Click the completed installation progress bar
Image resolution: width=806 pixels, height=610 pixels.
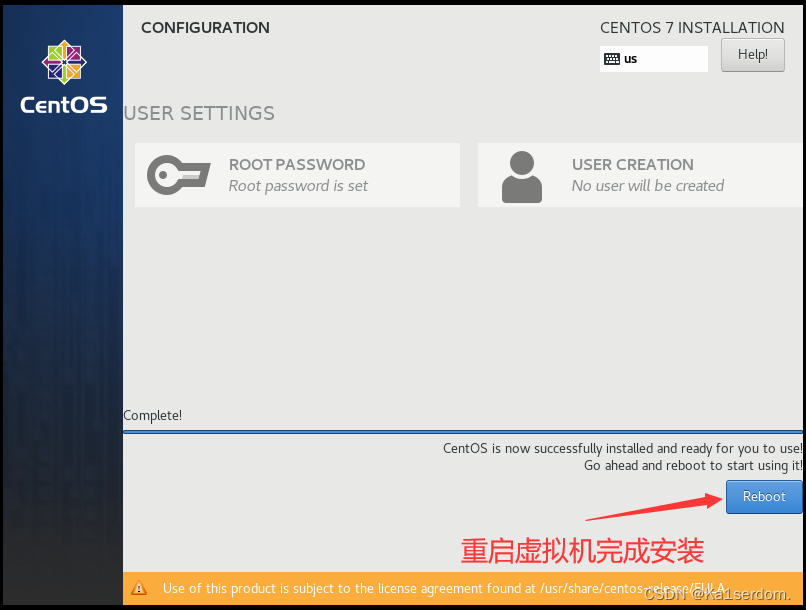pos(463,432)
